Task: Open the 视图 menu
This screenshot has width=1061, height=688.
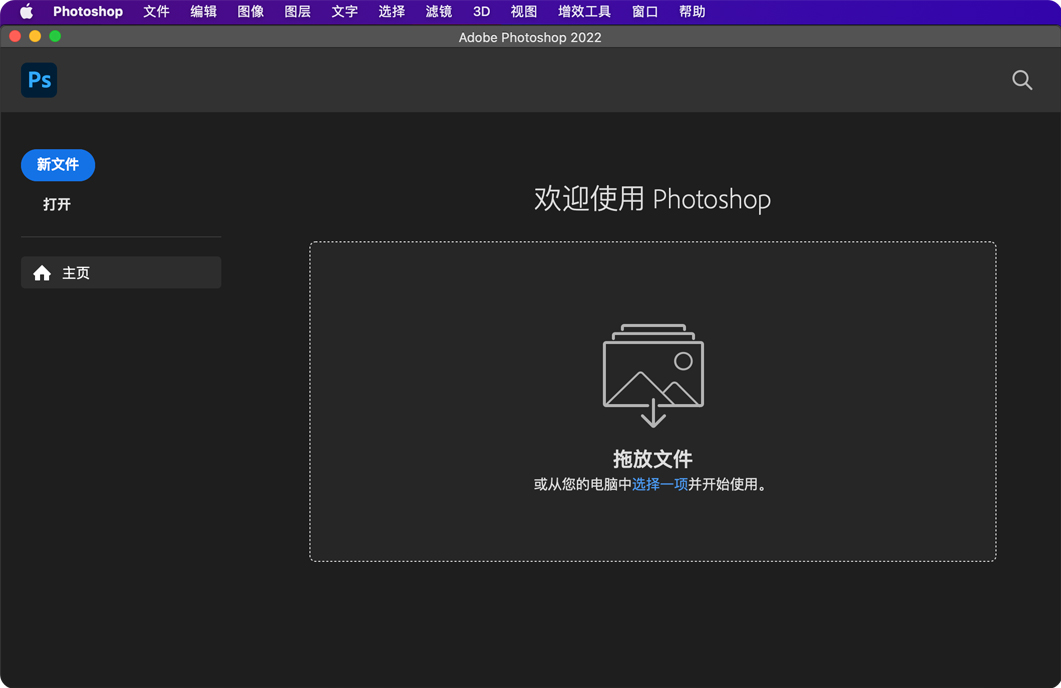Action: [524, 11]
